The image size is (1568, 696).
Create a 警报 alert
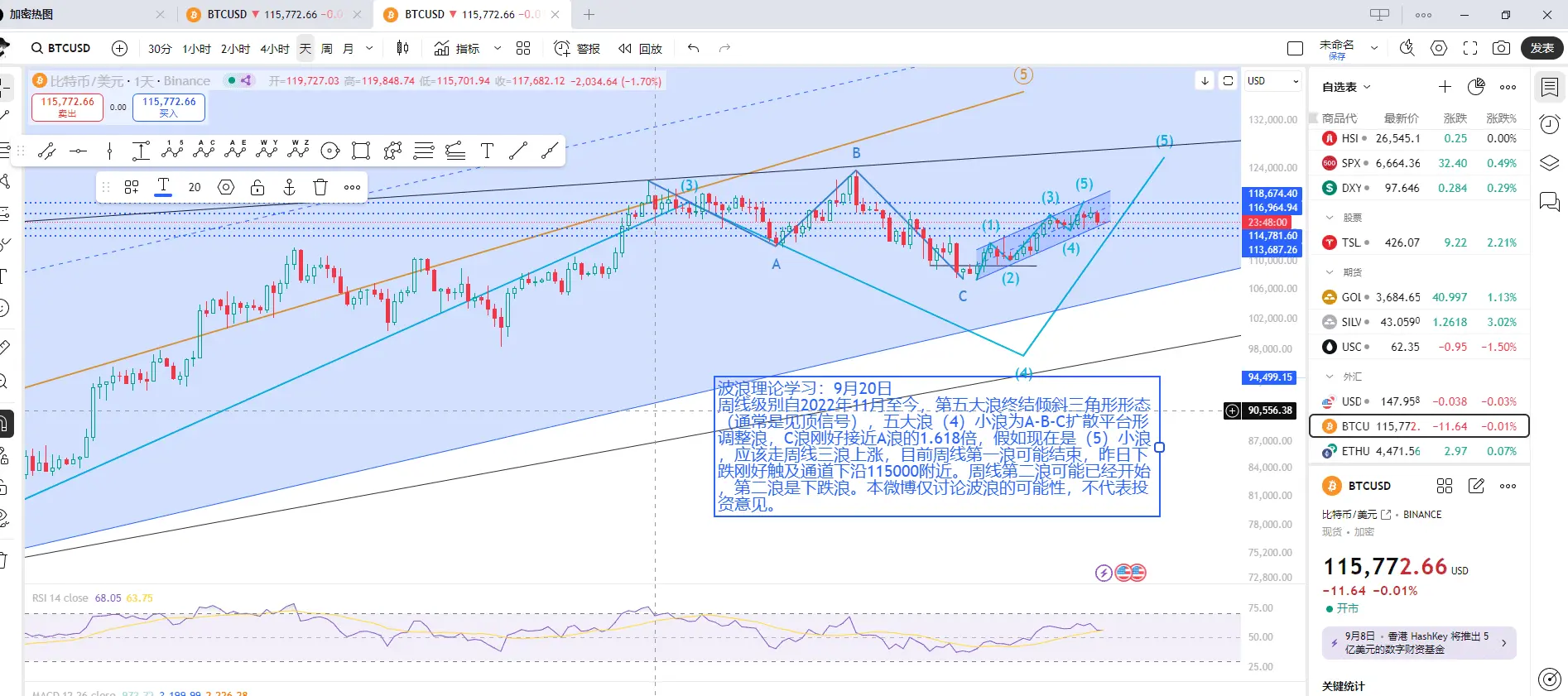click(577, 49)
